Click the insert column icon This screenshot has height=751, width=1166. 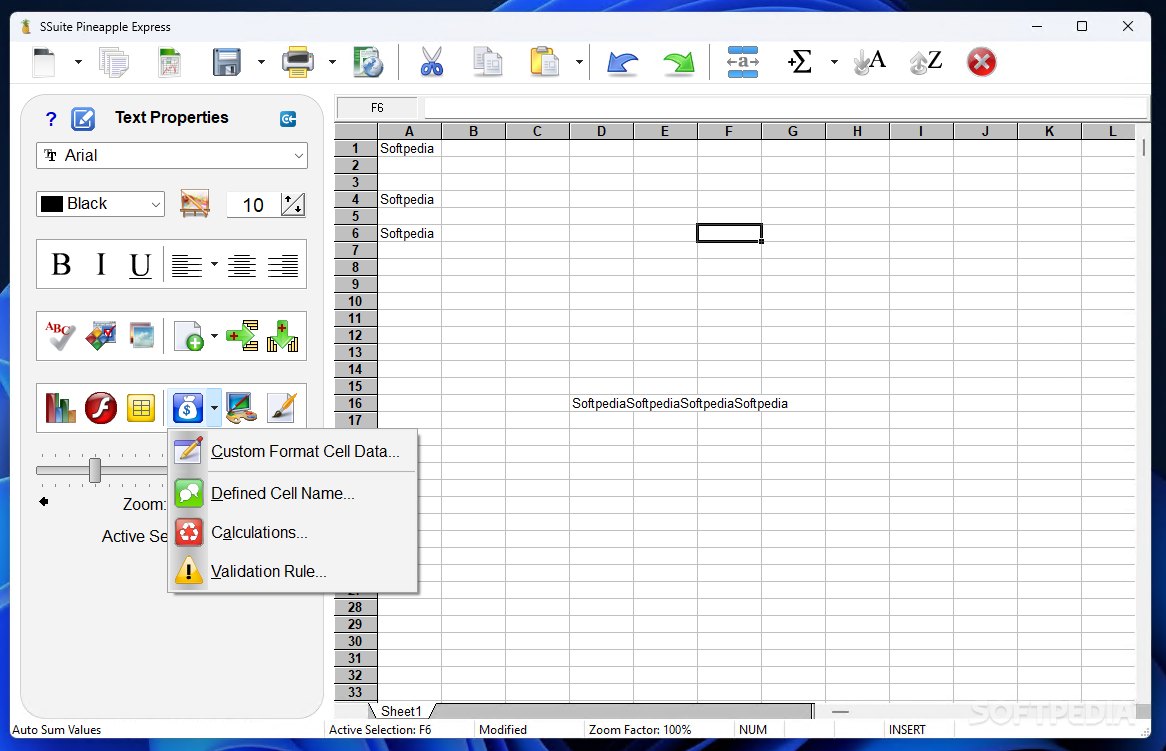tap(283, 336)
